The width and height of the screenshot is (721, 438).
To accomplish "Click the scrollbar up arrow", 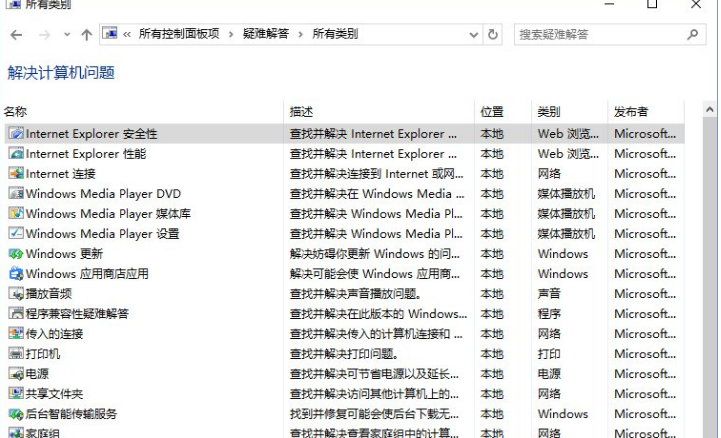I will tap(710, 110).
